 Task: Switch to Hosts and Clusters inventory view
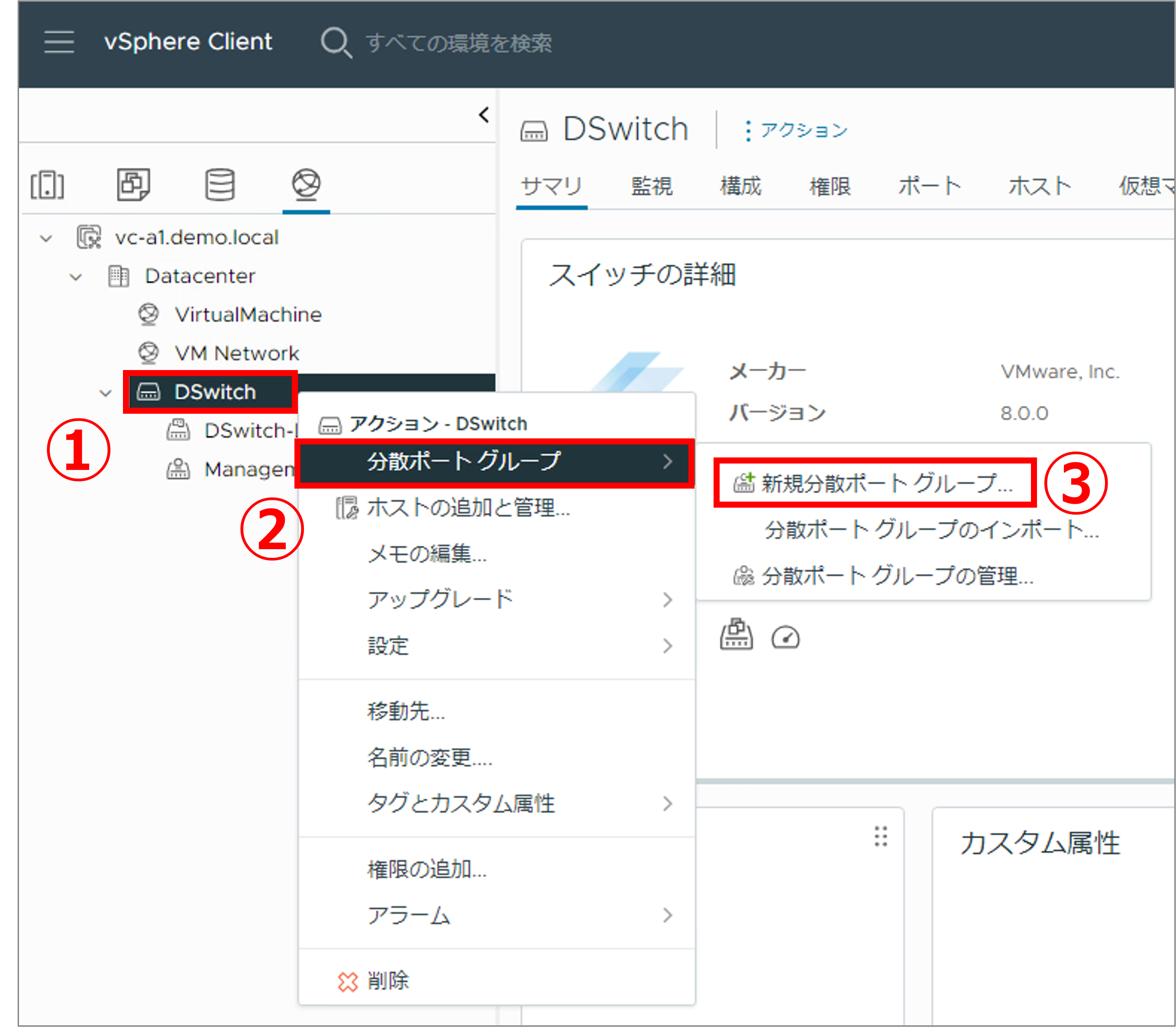tap(47, 184)
